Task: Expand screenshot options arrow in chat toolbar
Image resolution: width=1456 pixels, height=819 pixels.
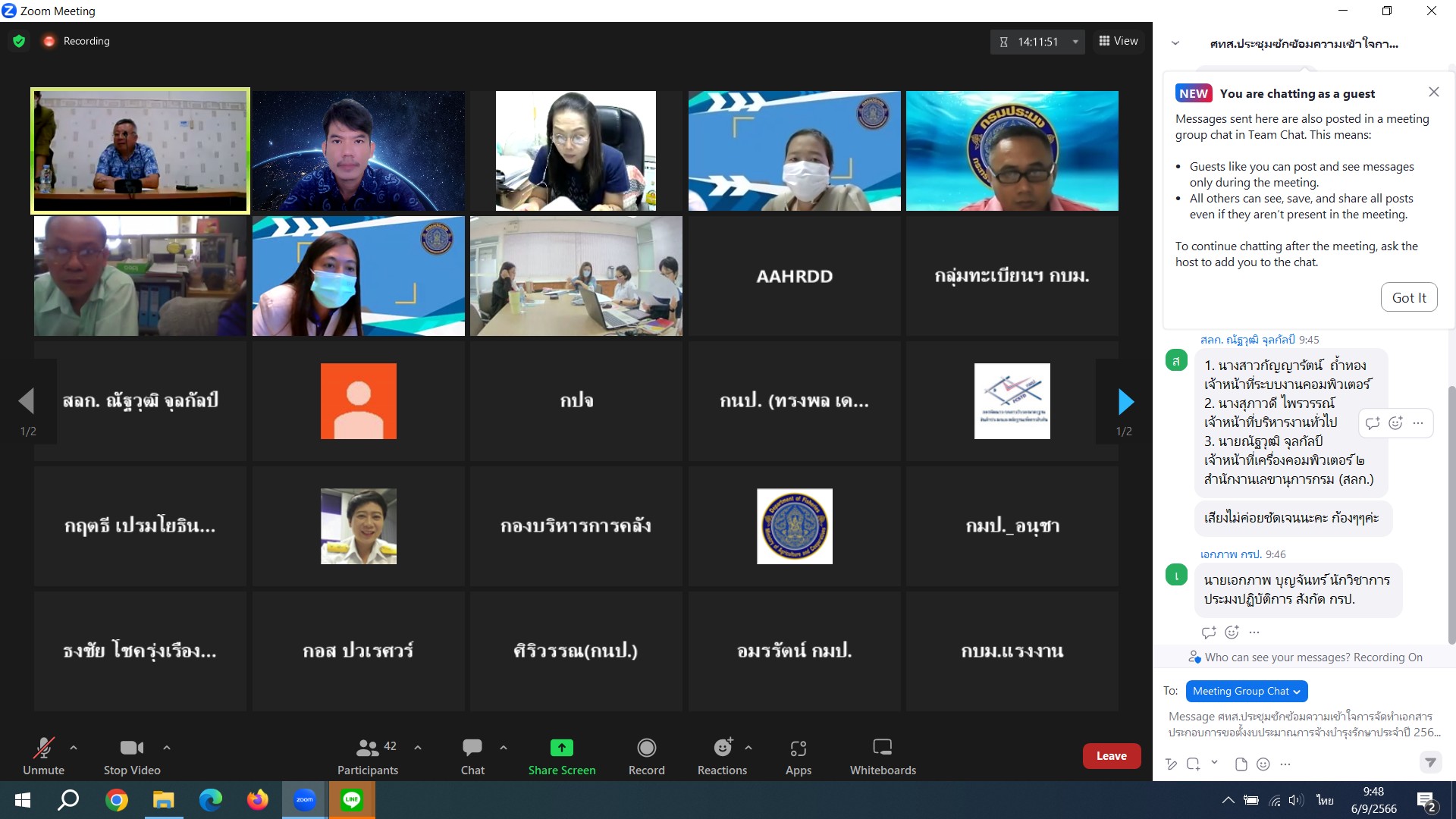Action: [x=1214, y=762]
